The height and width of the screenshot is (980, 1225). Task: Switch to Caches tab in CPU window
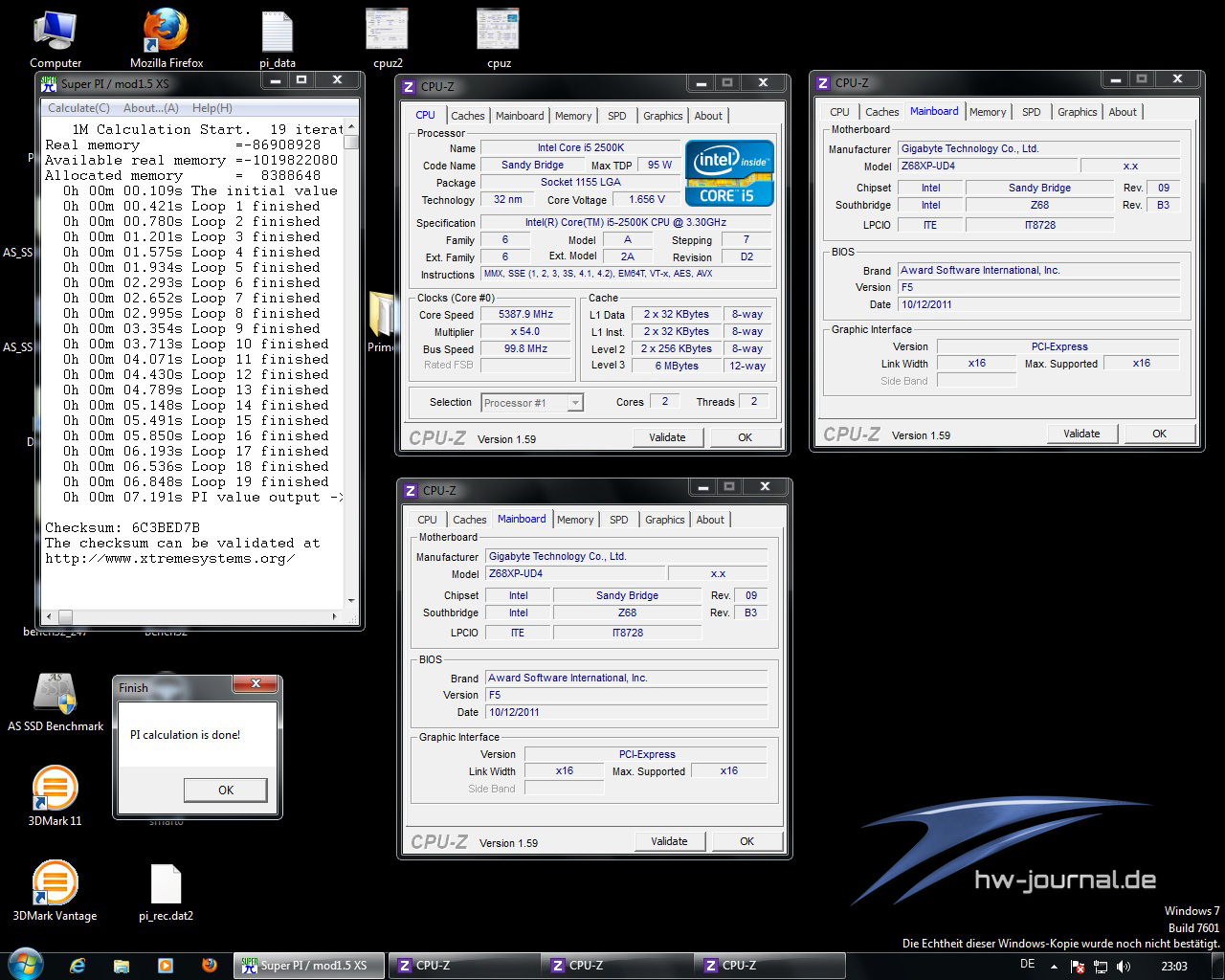coord(468,116)
